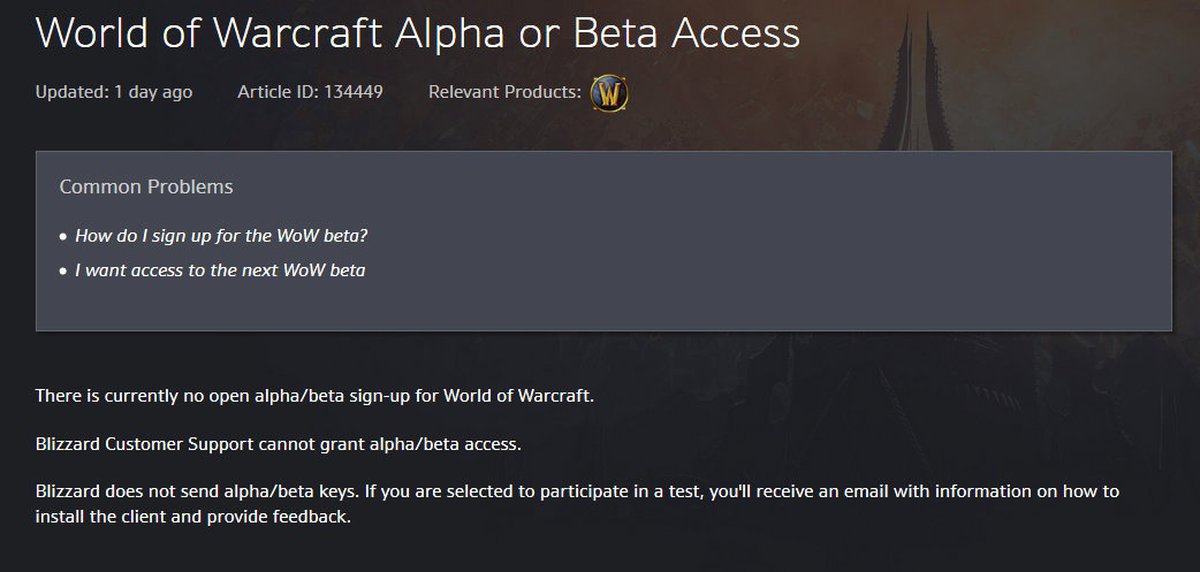Select the article number 134449
1200x572 pixels.
tap(353, 92)
